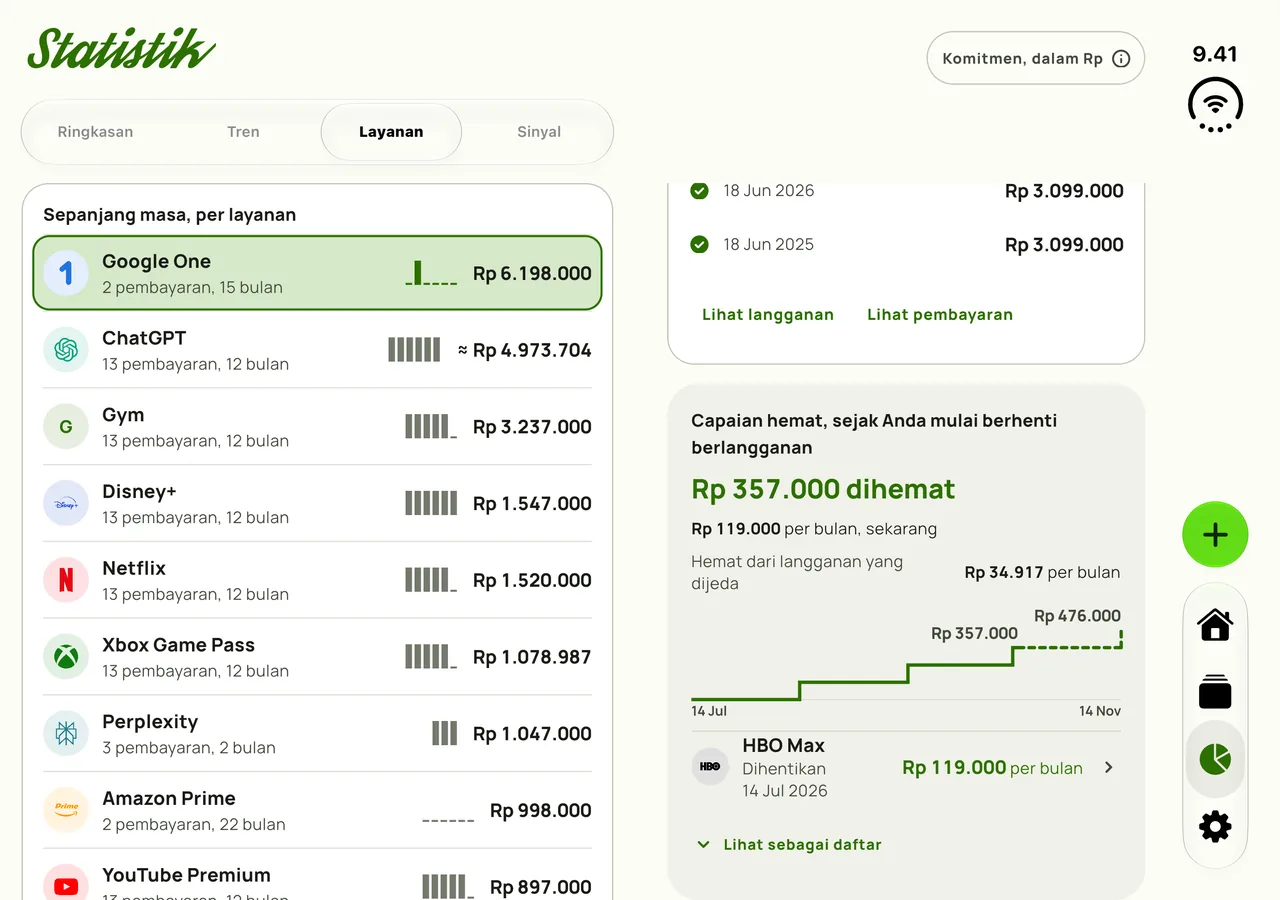Select the statistics pie chart icon
The width and height of the screenshot is (1280, 900).
pyautogui.click(x=1215, y=759)
